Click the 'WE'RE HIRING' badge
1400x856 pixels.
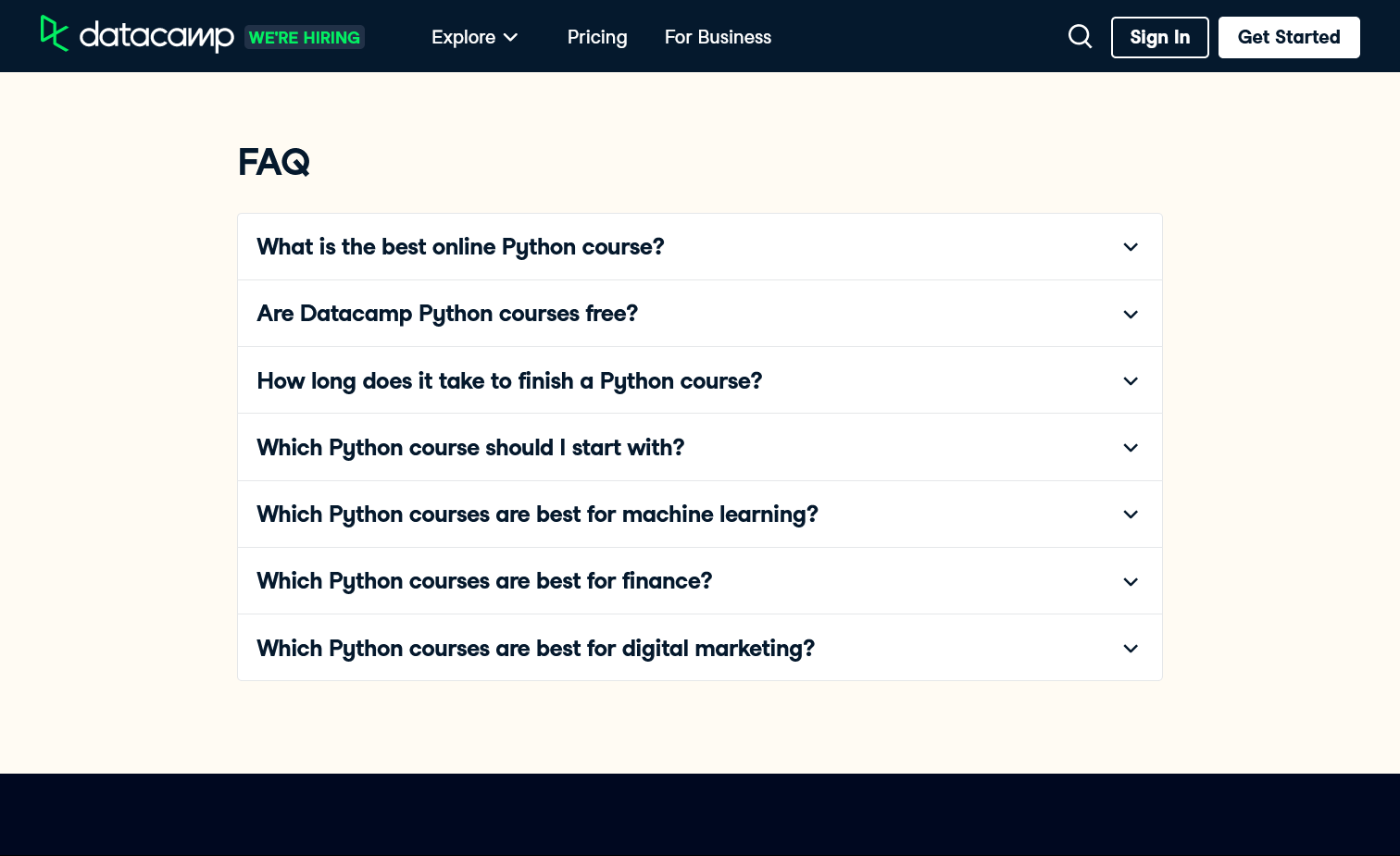pos(305,37)
